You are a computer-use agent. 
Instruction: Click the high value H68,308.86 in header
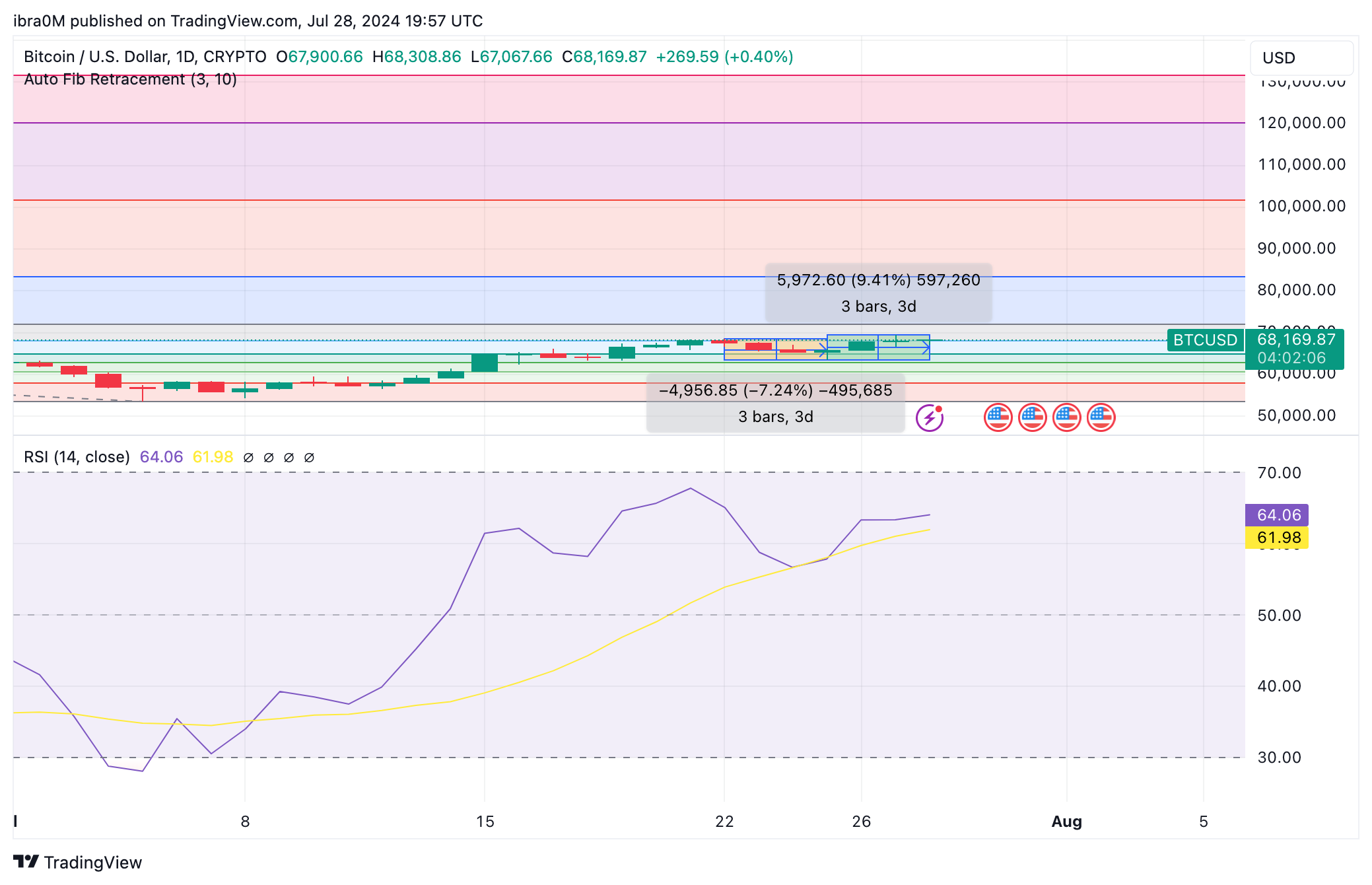[417, 57]
